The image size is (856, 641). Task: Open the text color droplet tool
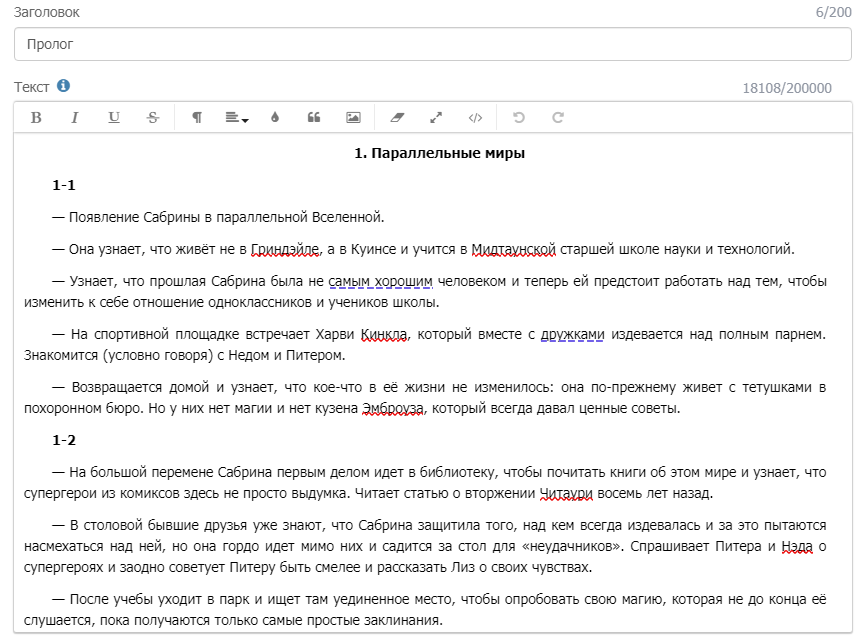click(275, 117)
